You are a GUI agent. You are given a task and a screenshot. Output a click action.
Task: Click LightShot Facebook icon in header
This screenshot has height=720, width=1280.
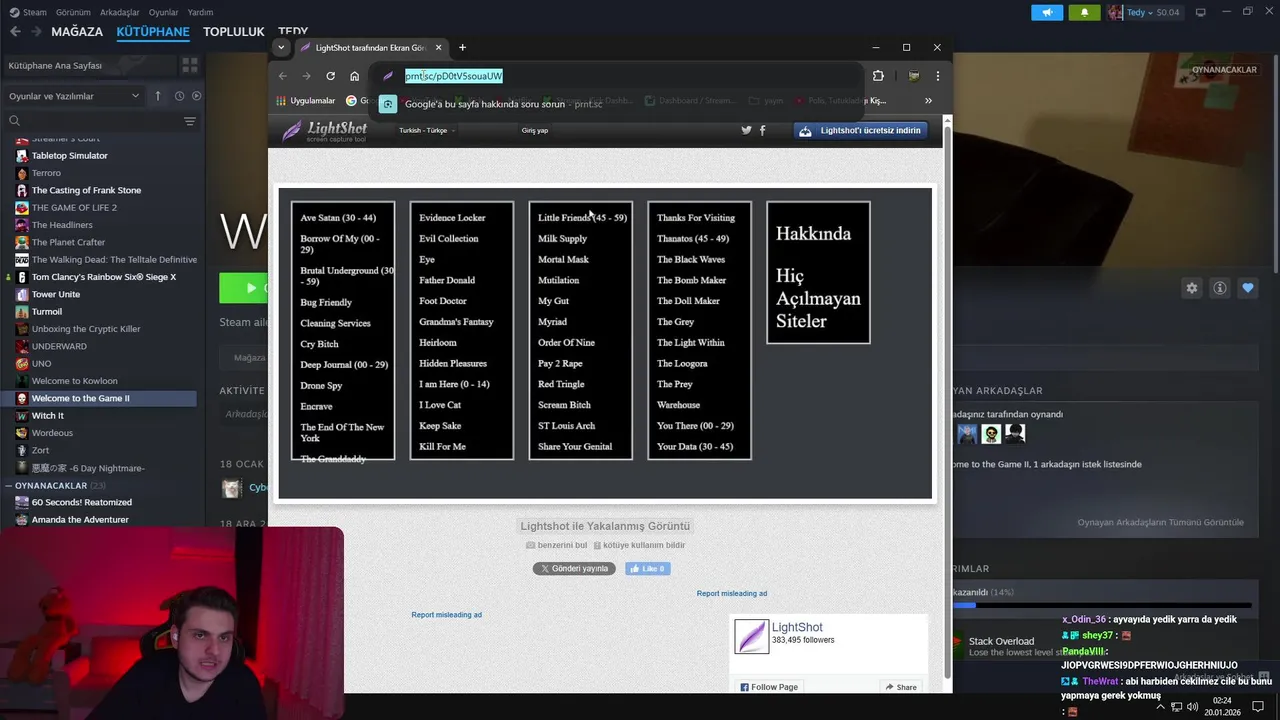tap(762, 130)
